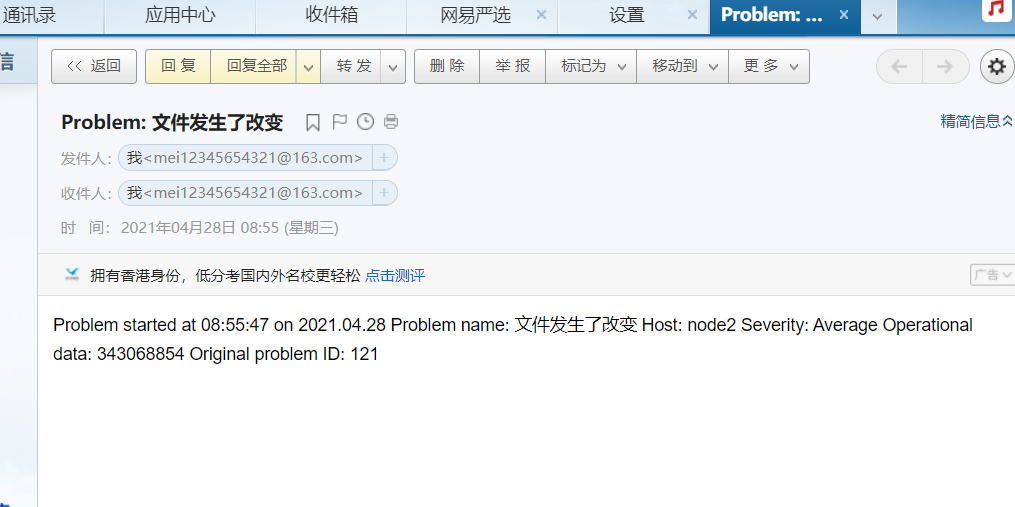This screenshot has height=507, width=1015.
Task: Click the bookmark icon beside the email subject
Action: [x=313, y=122]
